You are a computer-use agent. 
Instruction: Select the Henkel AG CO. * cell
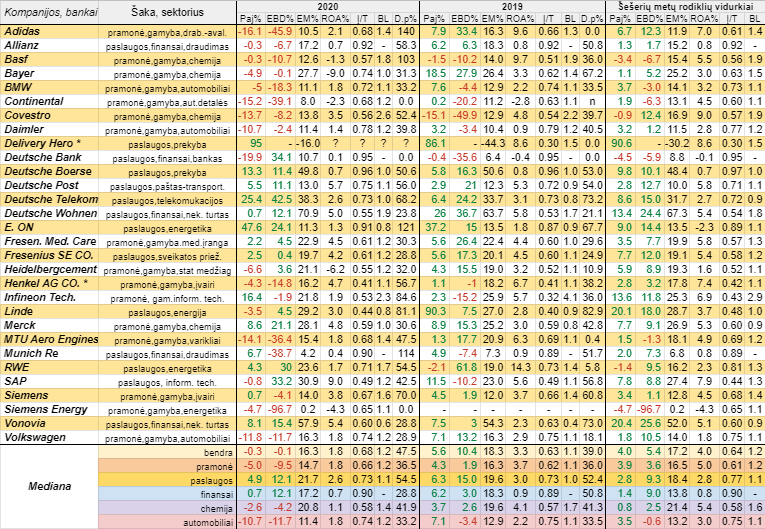pyautogui.click(x=50, y=284)
